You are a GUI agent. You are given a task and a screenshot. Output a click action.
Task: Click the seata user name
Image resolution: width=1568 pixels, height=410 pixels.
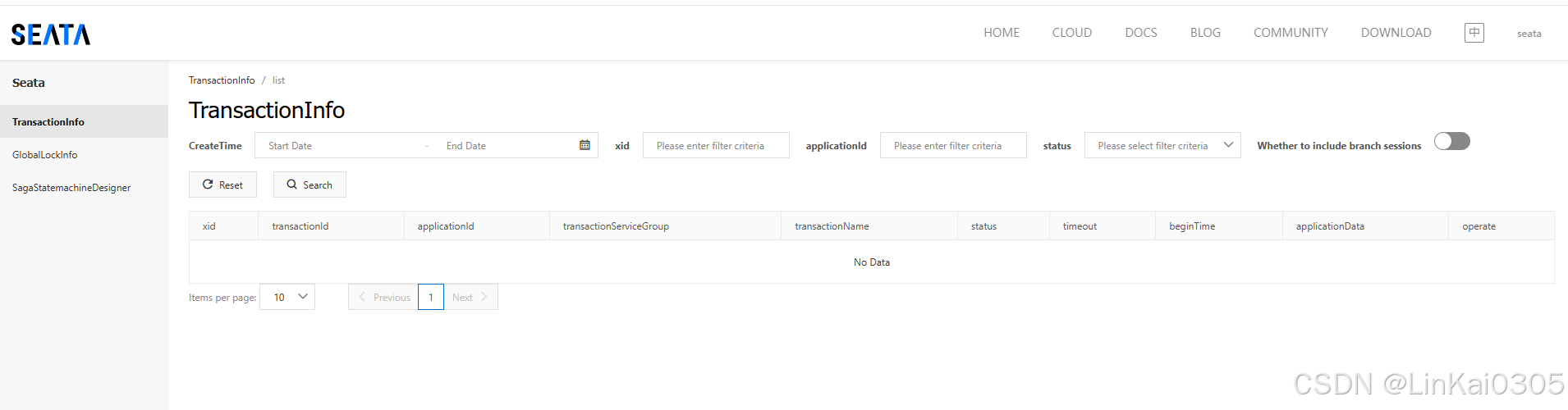1529,34
